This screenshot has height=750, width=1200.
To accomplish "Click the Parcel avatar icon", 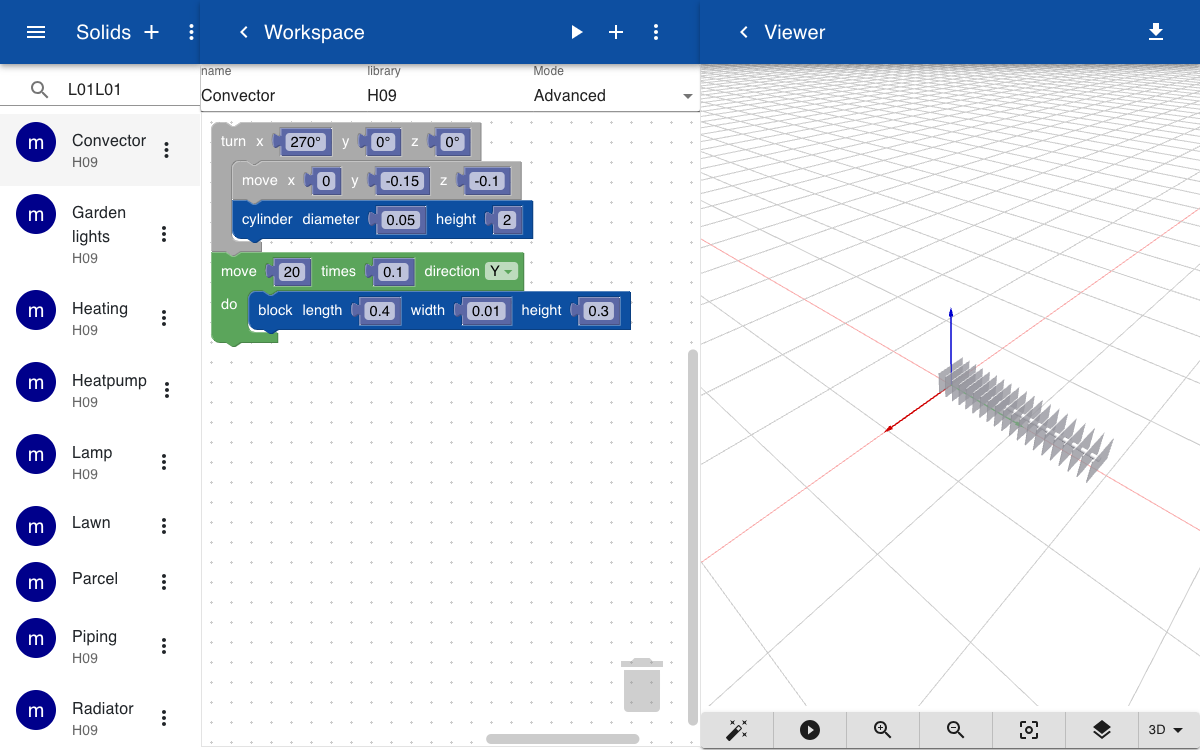I will [36, 582].
